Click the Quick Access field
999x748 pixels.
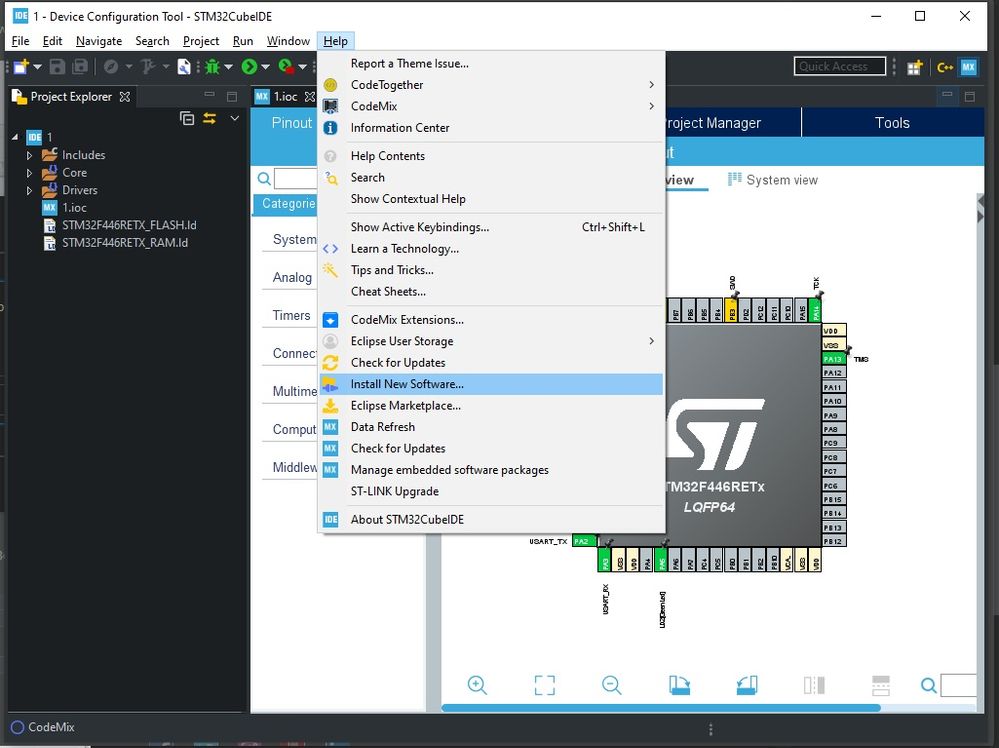click(x=840, y=66)
